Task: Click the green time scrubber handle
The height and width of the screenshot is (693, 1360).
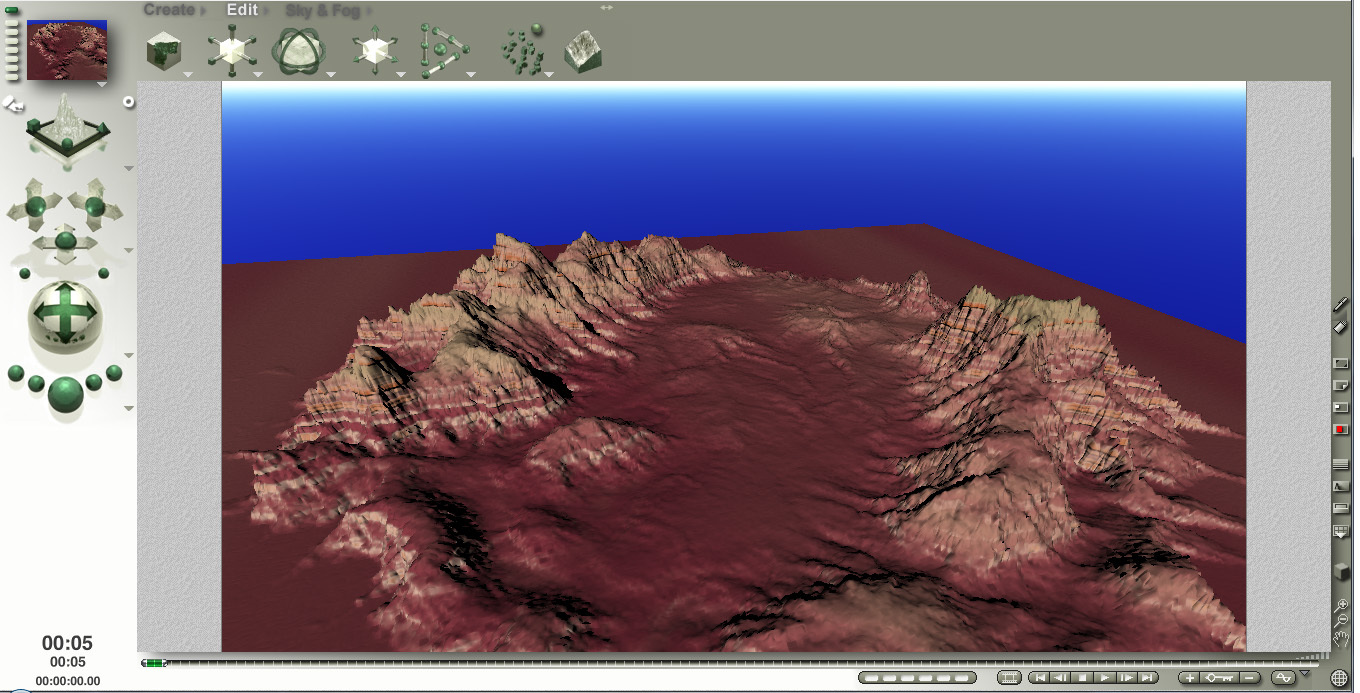Action: tap(154, 662)
